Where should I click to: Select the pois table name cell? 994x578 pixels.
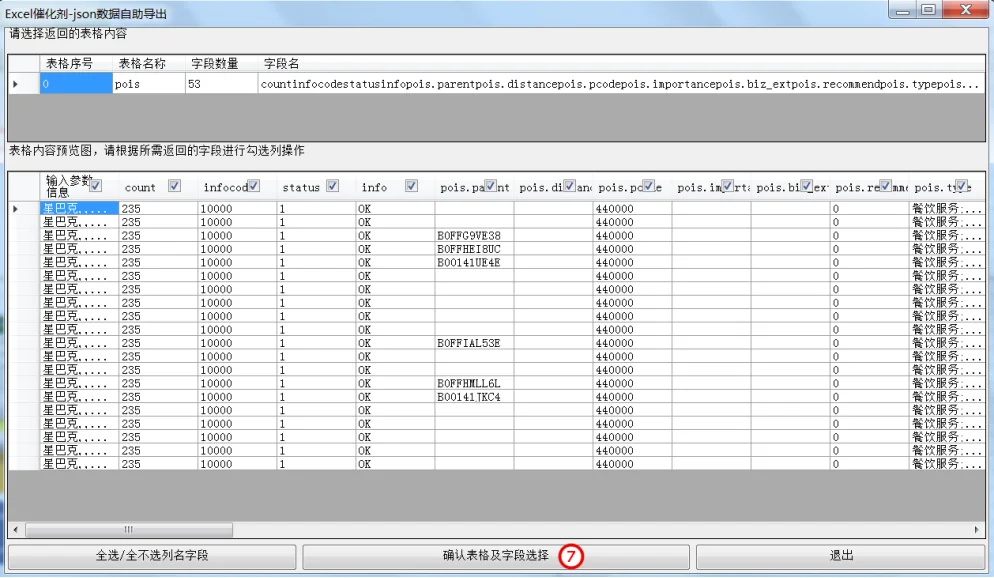coord(149,84)
